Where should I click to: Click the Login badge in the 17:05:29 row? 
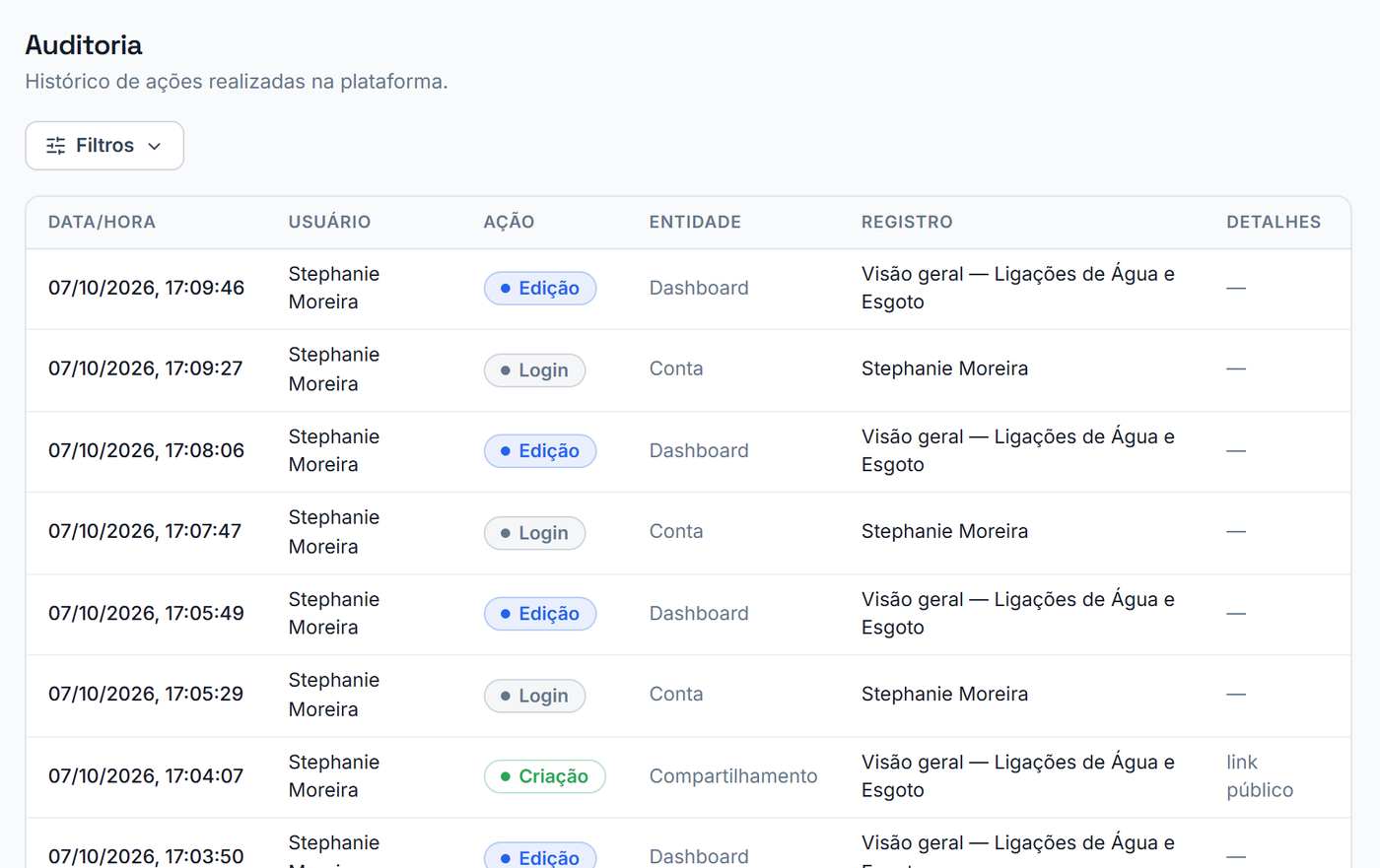point(534,696)
